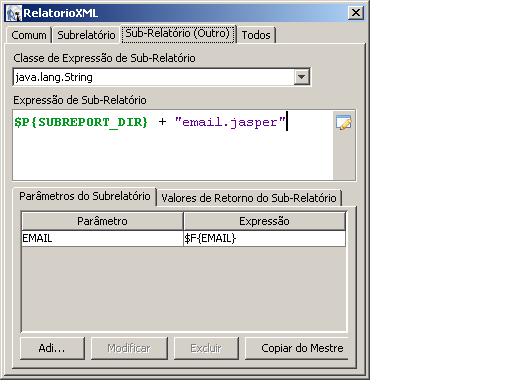Click the RelatorioXML title bar app icon
This screenshot has height=384, width=512.
pyautogui.click(x=14, y=13)
